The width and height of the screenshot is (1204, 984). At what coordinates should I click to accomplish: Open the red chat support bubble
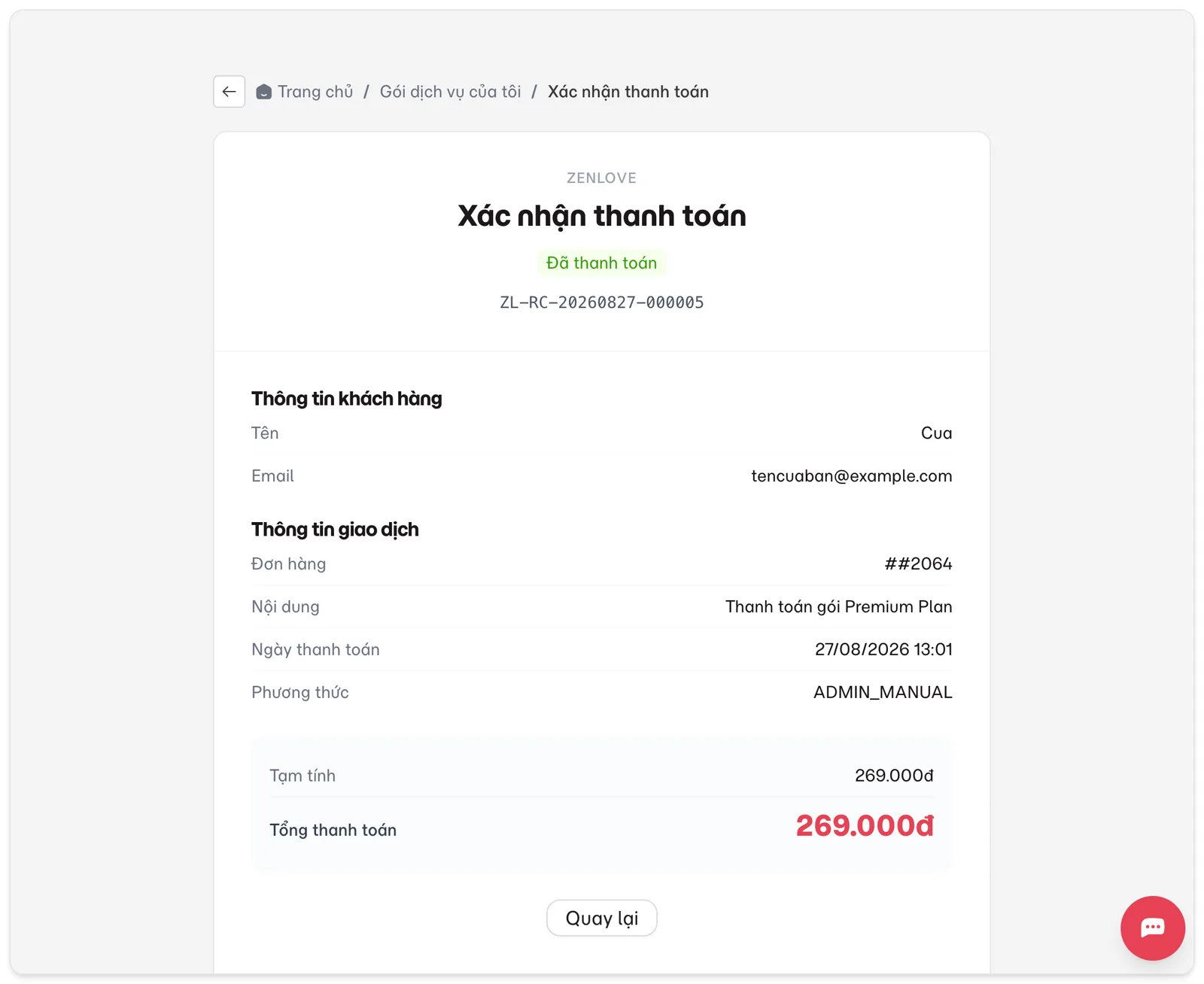coord(1152,928)
